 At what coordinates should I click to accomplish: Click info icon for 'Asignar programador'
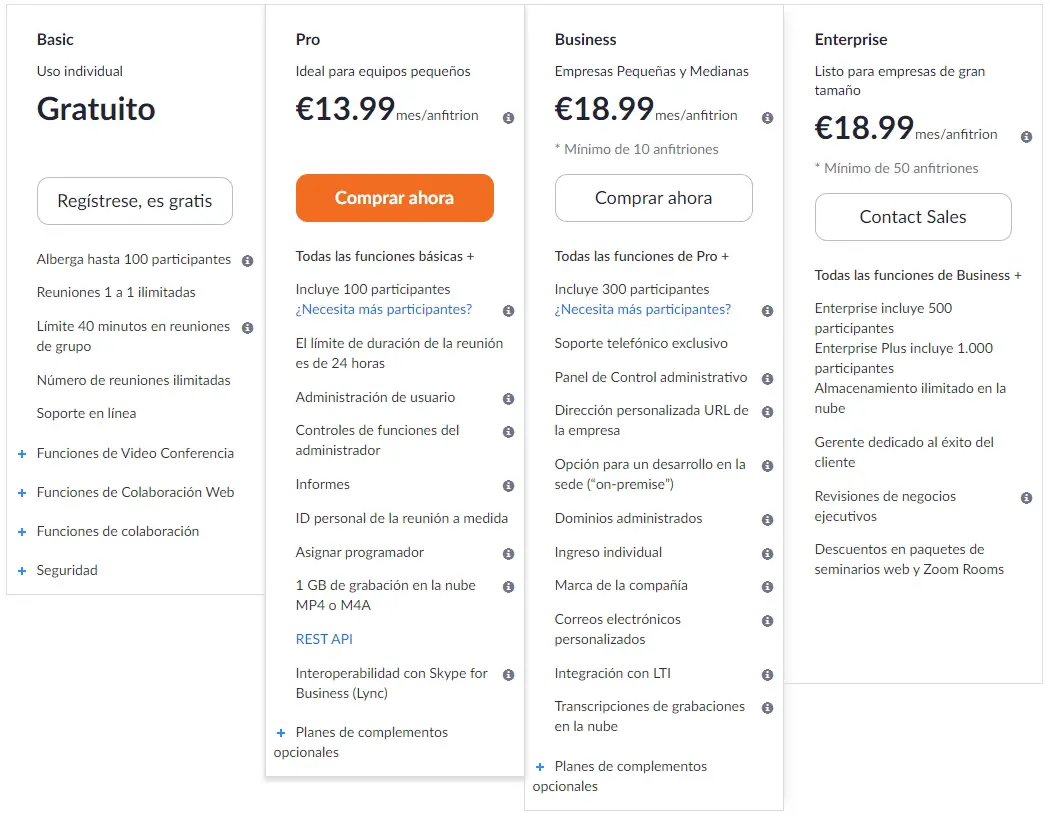[508, 554]
